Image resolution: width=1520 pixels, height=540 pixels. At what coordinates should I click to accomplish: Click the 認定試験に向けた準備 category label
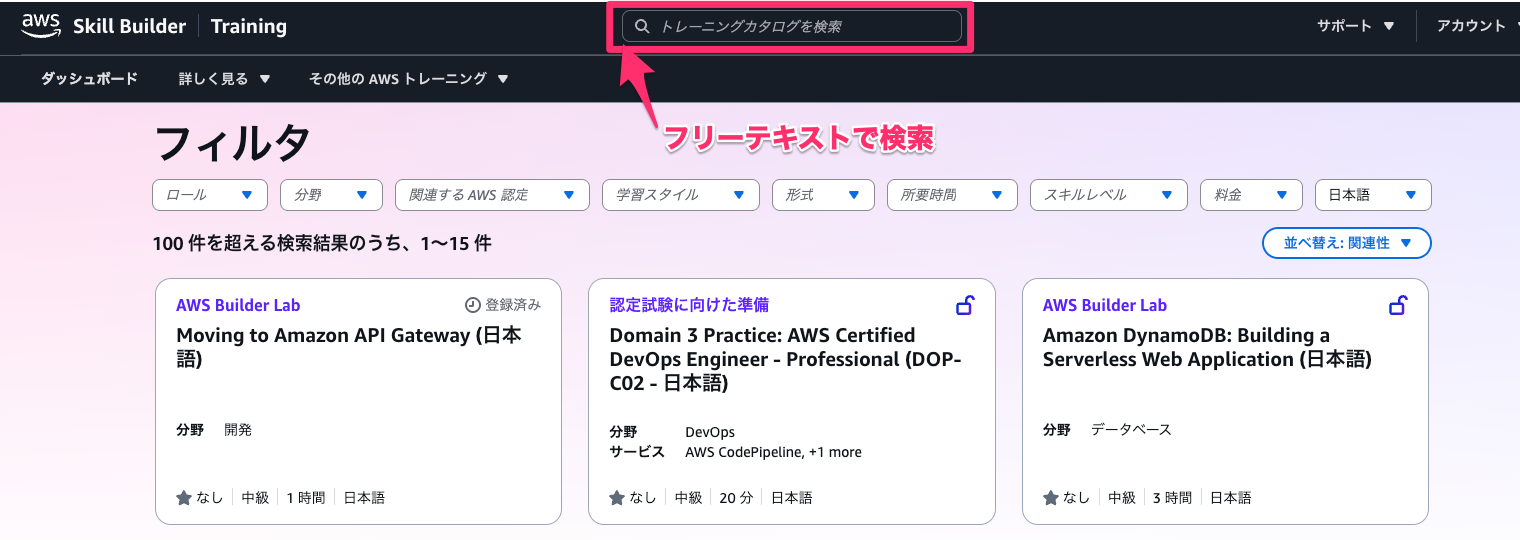[689, 305]
